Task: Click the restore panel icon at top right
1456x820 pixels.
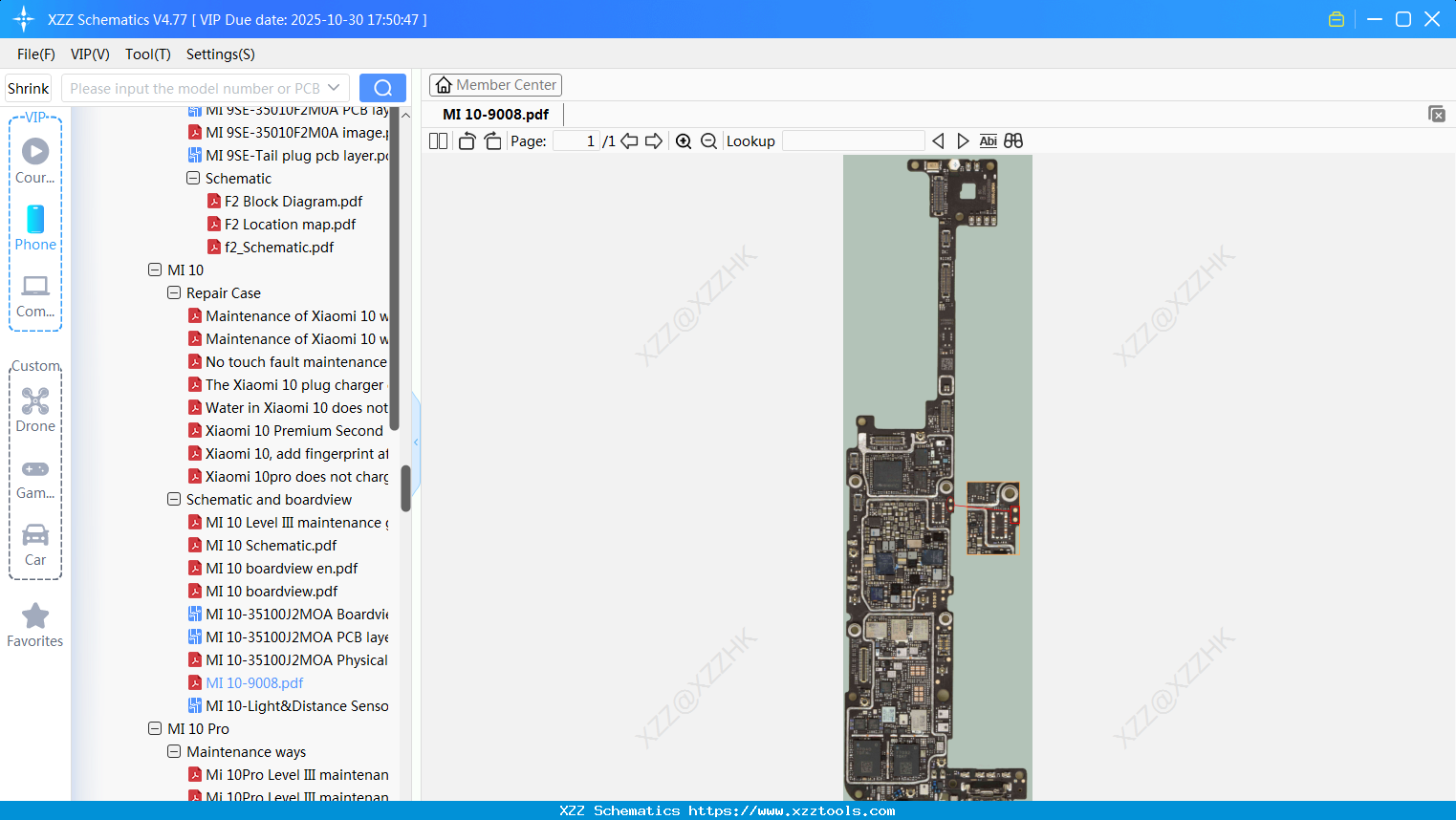Action: [x=1436, y=115]
